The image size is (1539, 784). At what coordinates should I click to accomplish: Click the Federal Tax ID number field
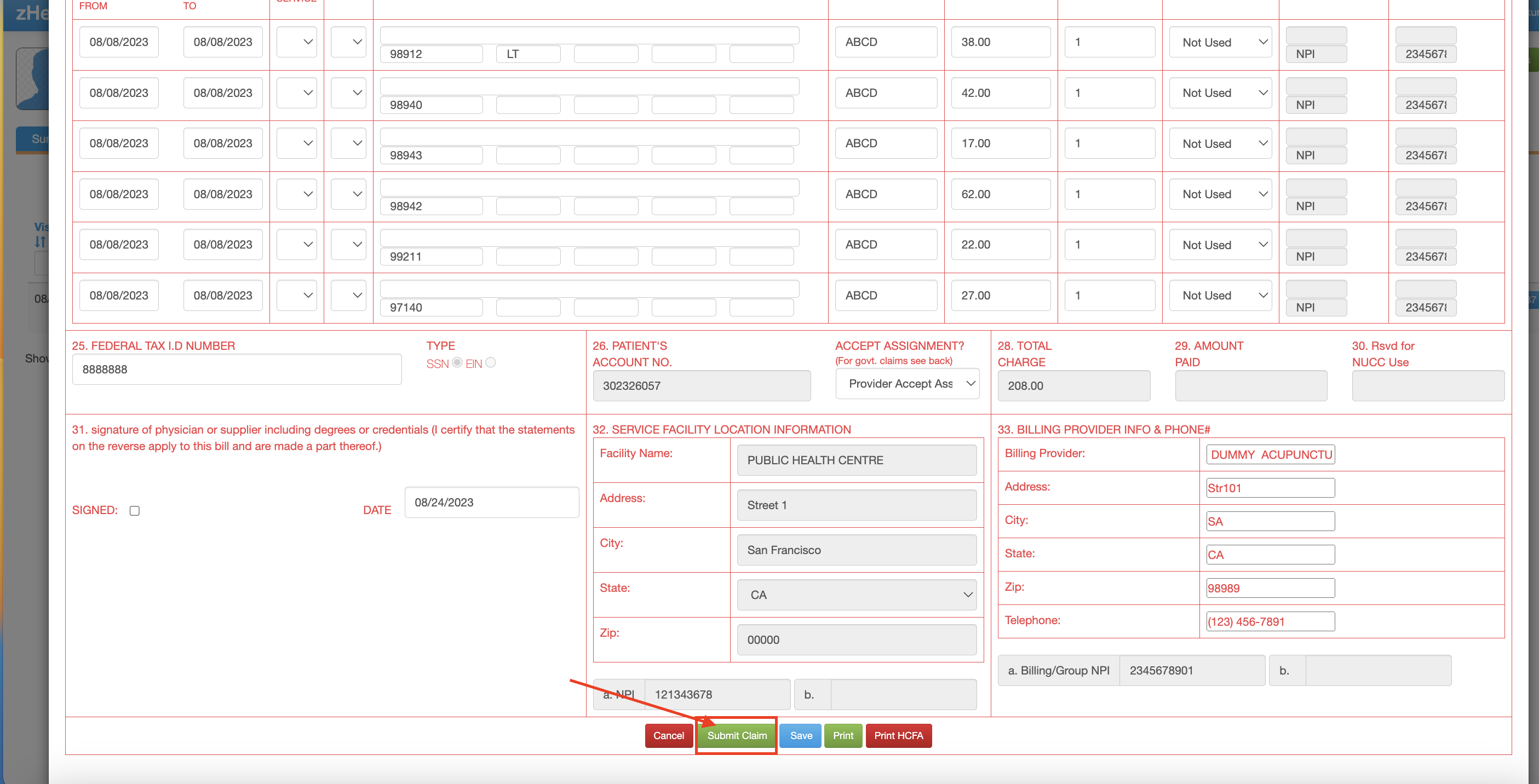[237, 370]
